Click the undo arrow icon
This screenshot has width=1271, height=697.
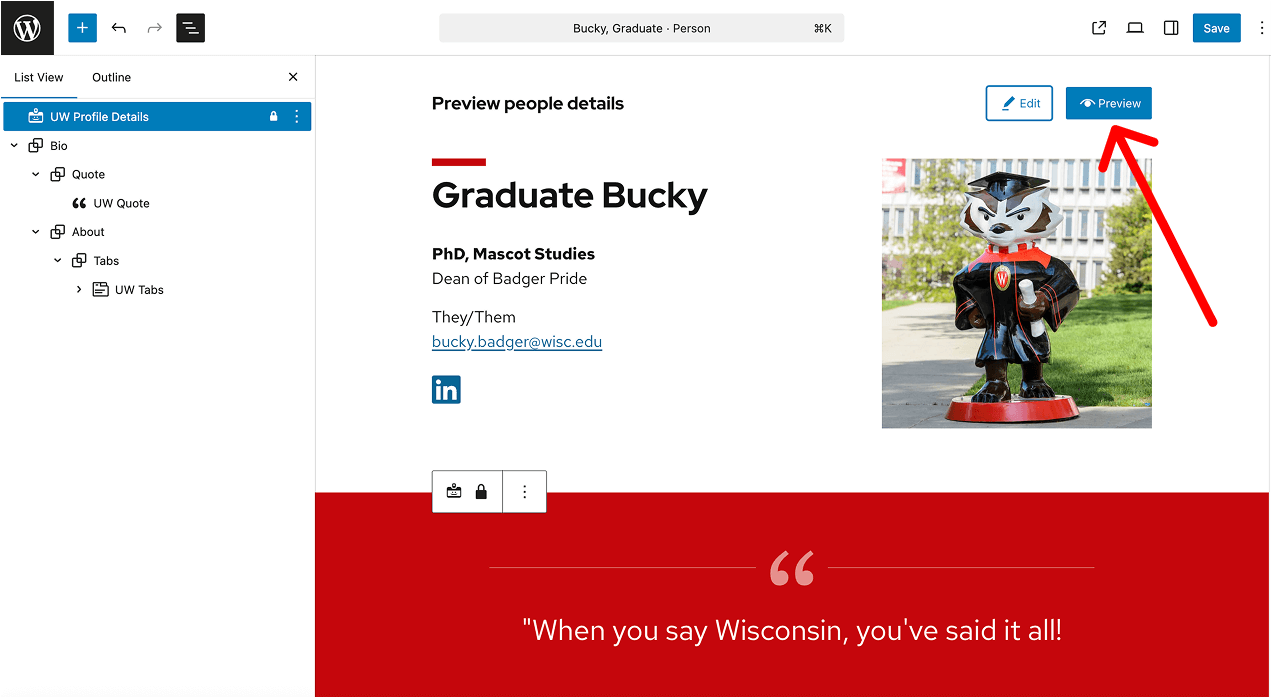(x=119, y=28)
